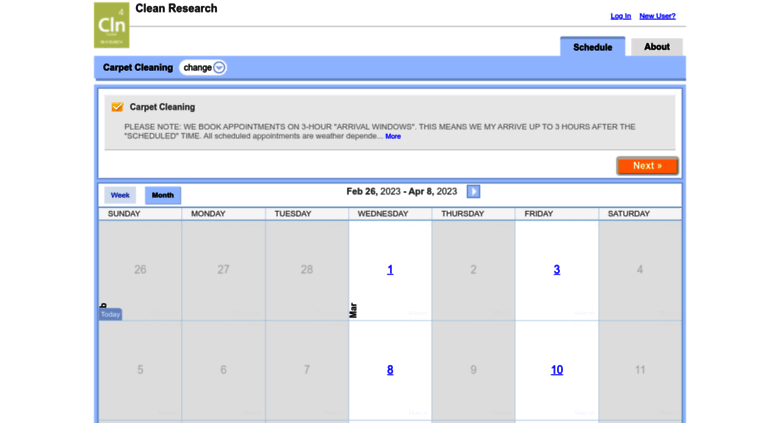Click unavailable date 9

(473, 370)
